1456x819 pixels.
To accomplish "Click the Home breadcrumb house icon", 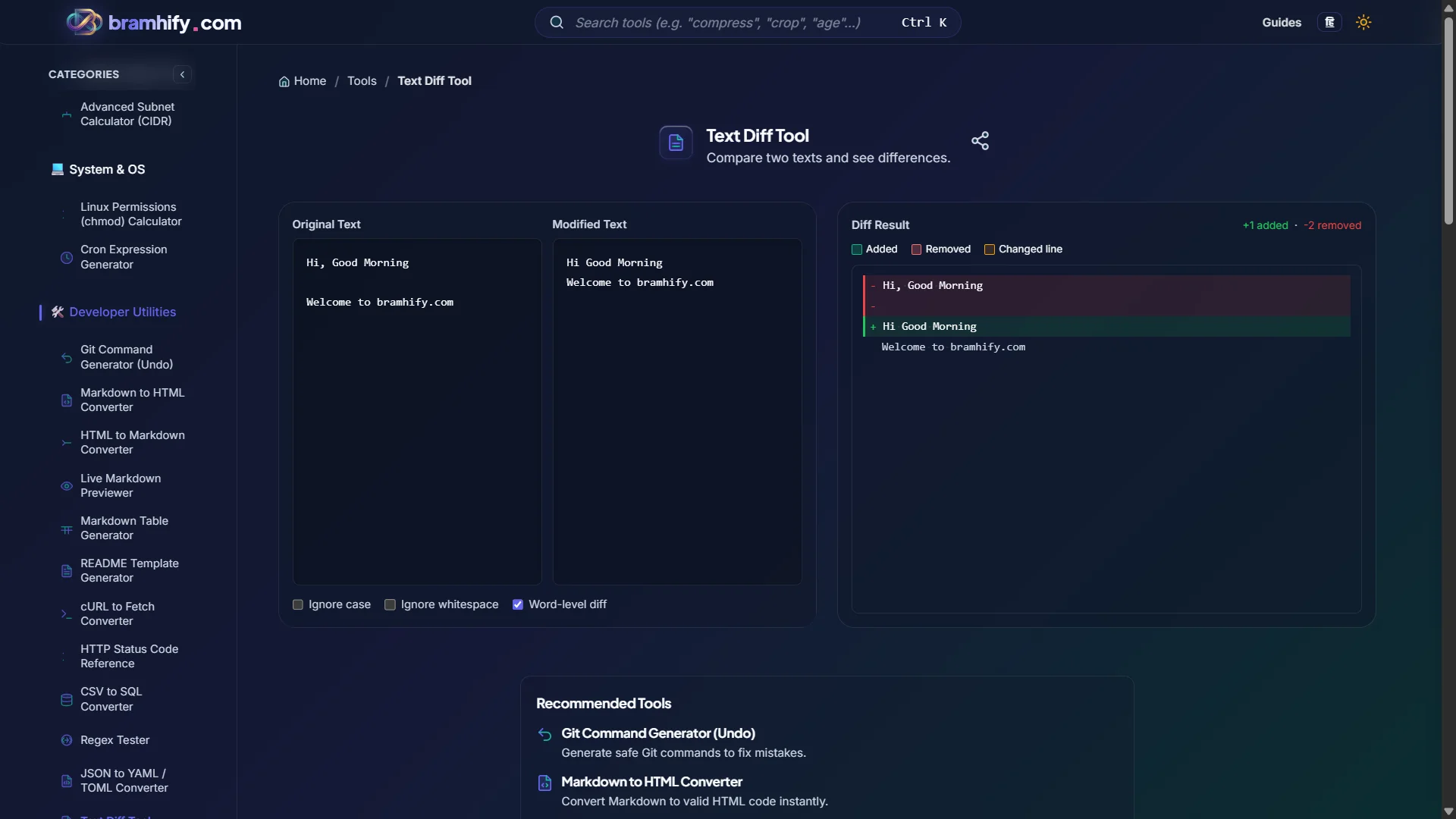I will 284,81.
